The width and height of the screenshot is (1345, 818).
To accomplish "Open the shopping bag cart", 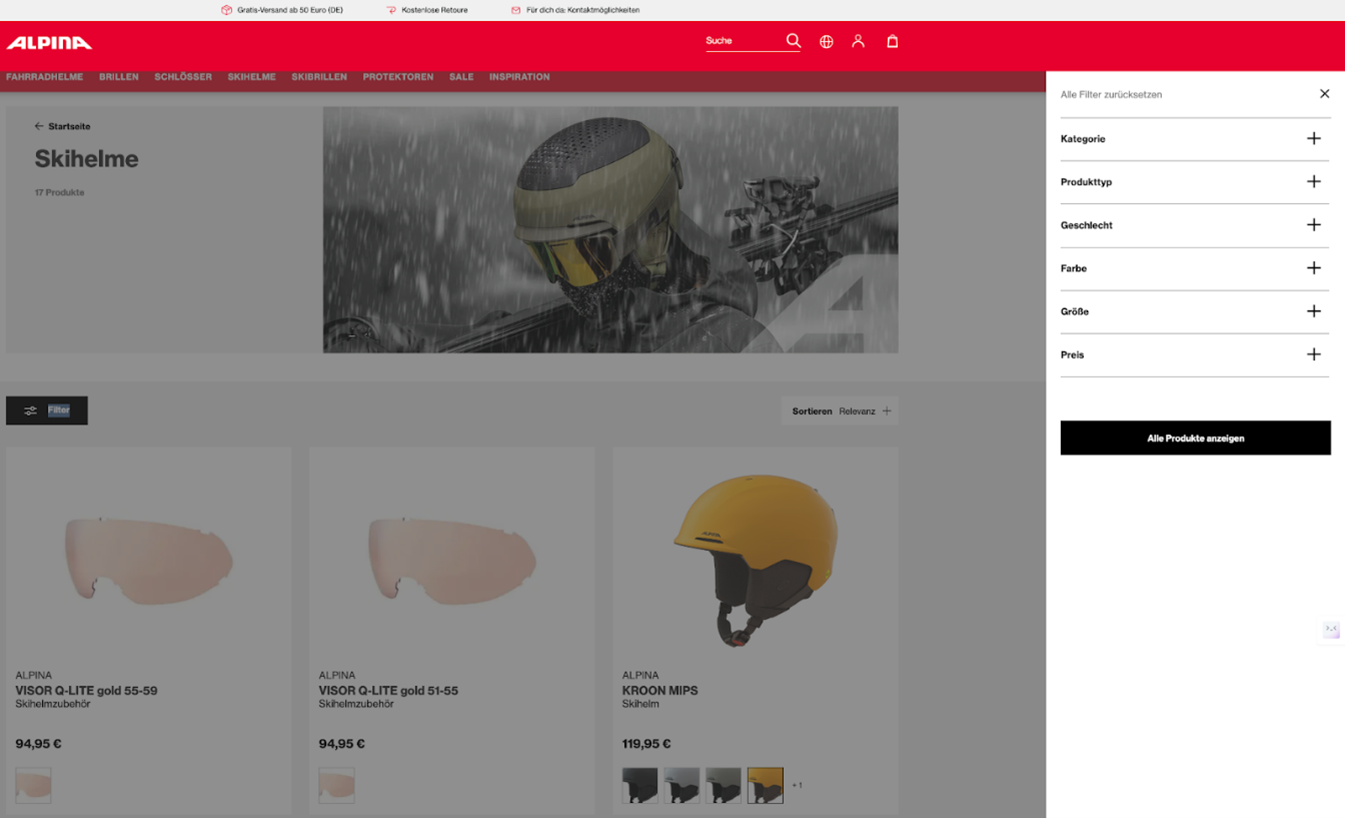I will pyautogui.click(x=892, y=42).
